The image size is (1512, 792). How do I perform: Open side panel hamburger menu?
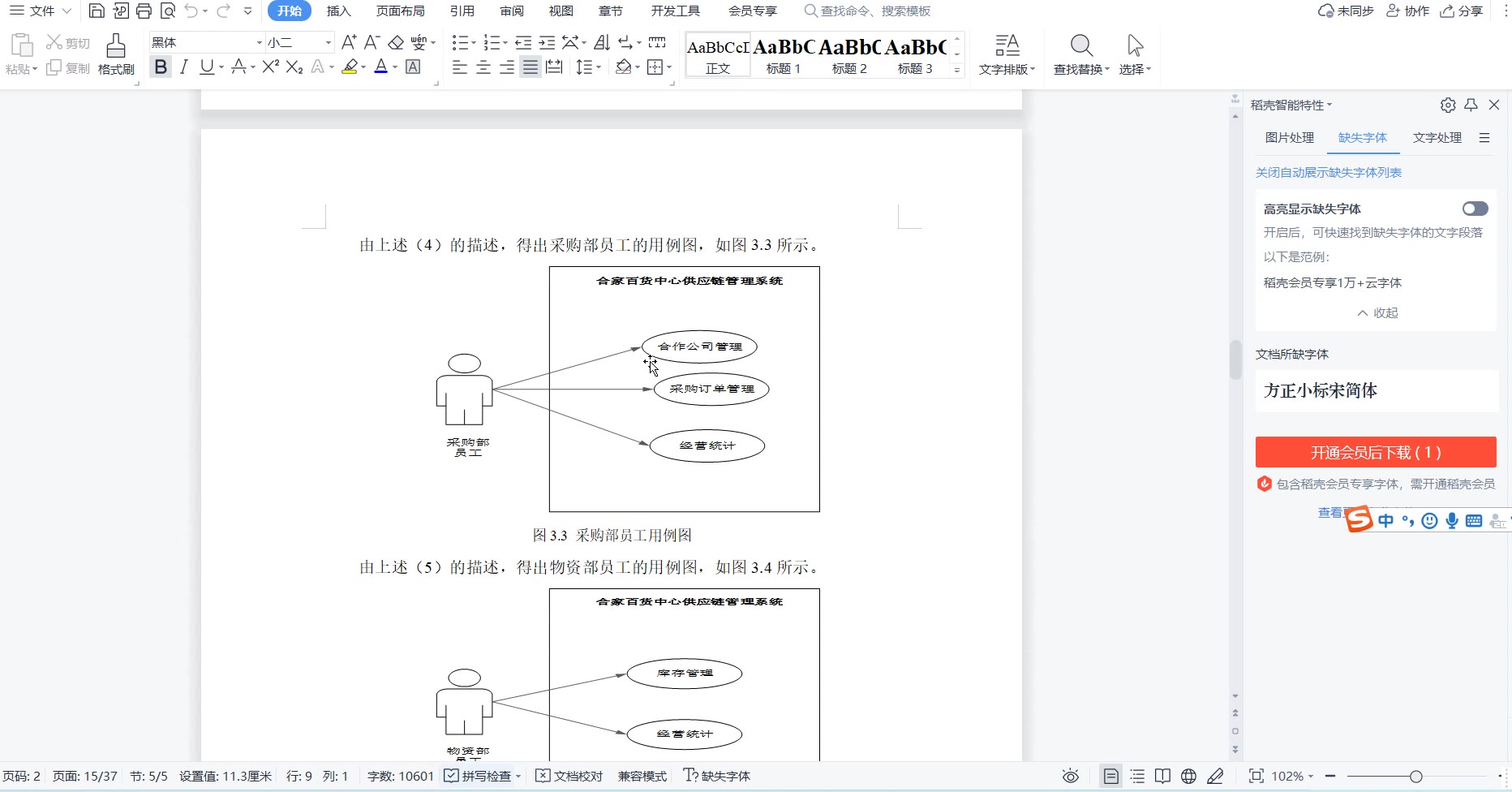pyautogui.click(x=1484, y=138)
